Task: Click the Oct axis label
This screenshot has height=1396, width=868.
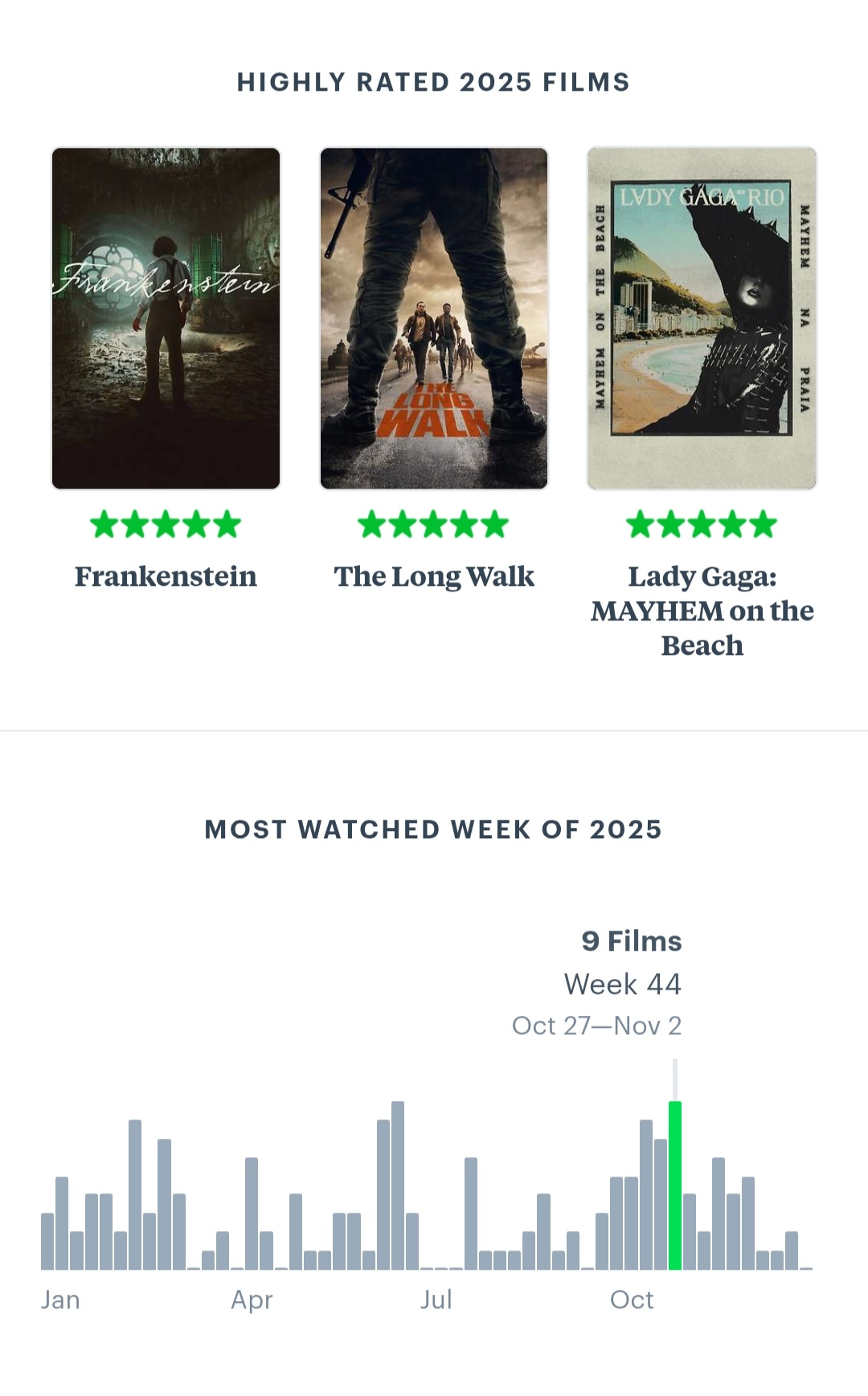Action: point(632,1300)
